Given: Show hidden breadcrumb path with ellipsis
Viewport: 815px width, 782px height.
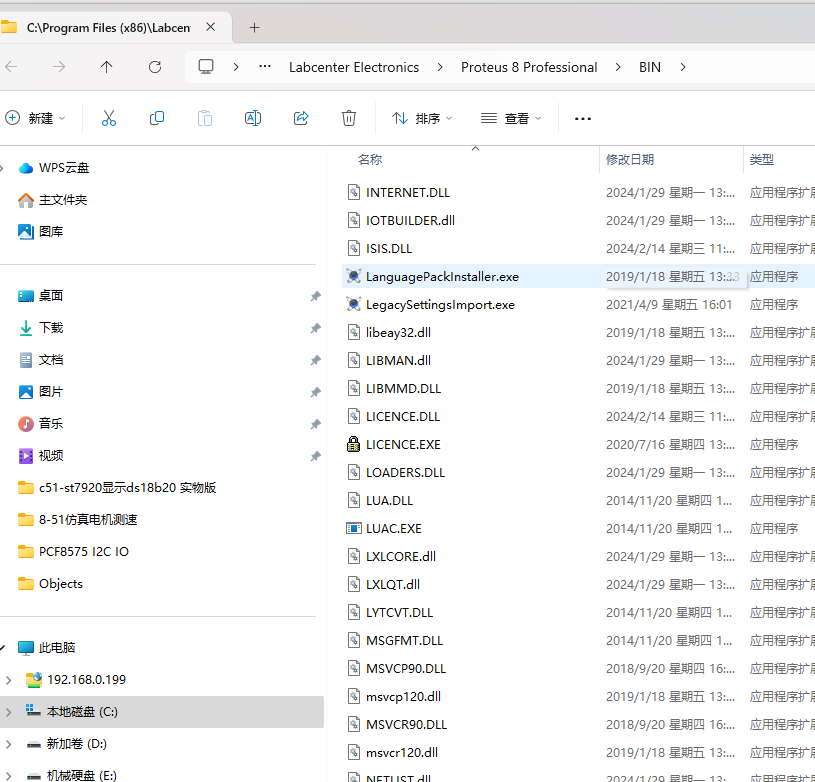Looking at the screenshot, I should click(x=265, y=67).
